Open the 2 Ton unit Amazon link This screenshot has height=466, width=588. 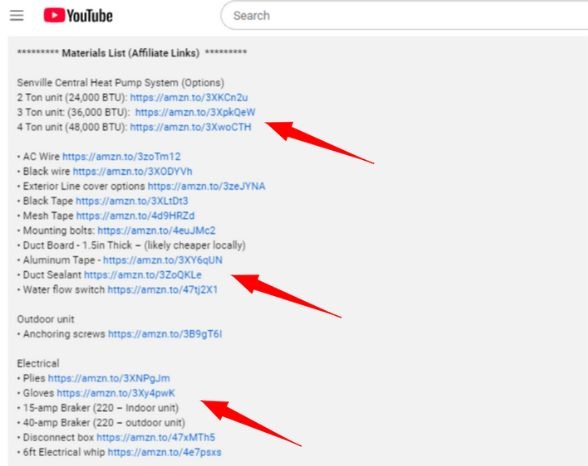(x=189, y=97)
